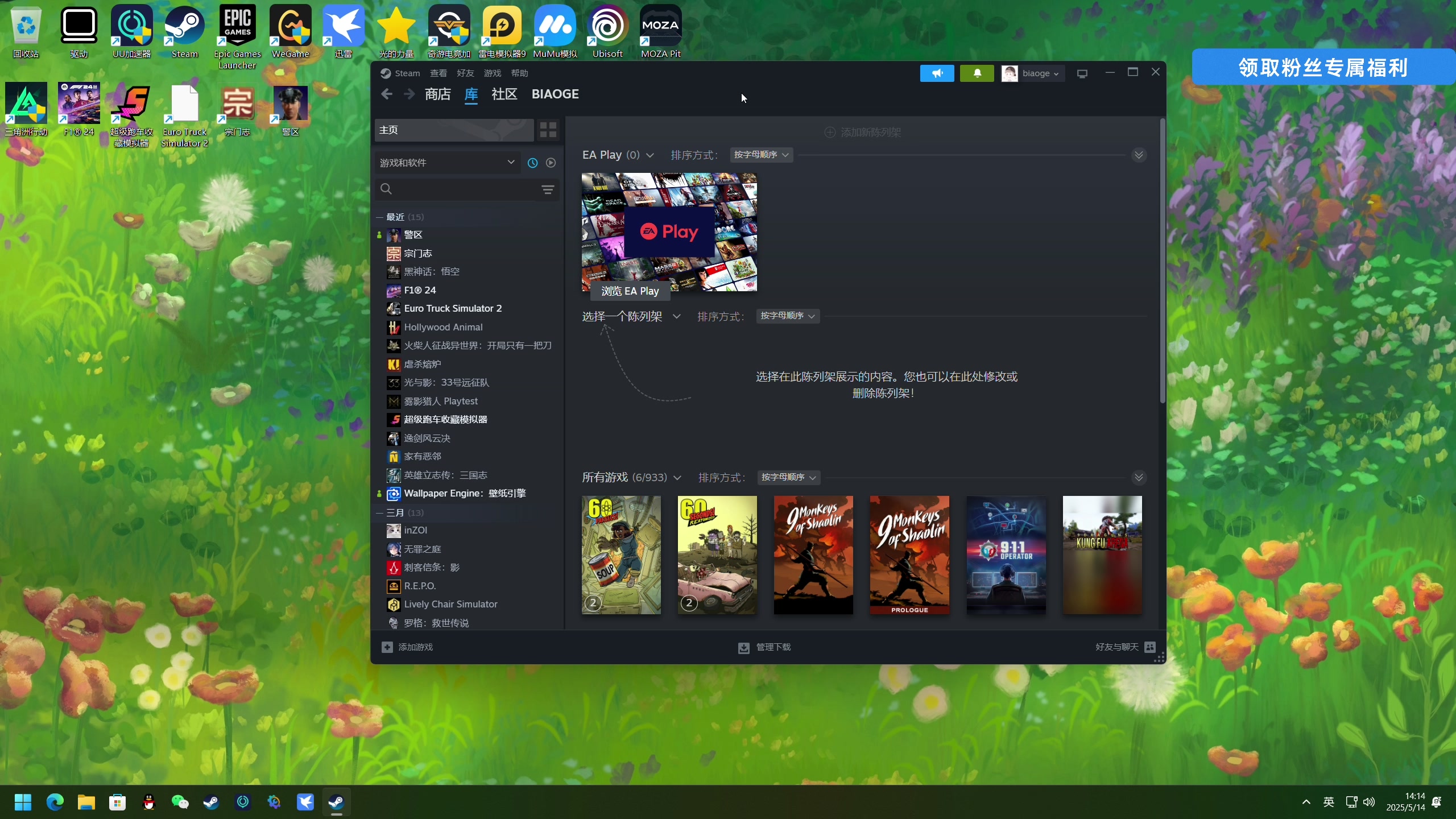Select 警区 in the library list
Viewport: 1456px width, 819px height.
click(466, 235)
